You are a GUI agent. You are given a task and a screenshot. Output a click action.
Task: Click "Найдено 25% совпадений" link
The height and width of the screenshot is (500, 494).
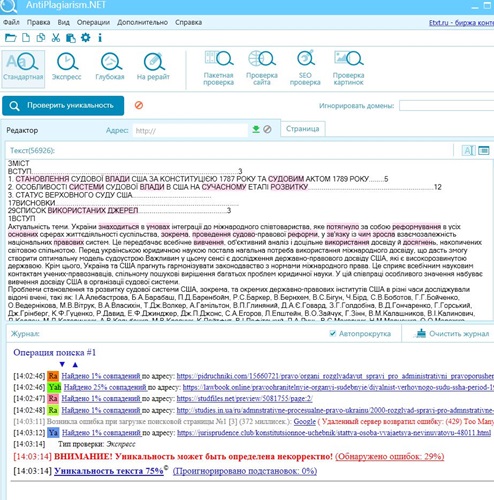click(105, 387)
